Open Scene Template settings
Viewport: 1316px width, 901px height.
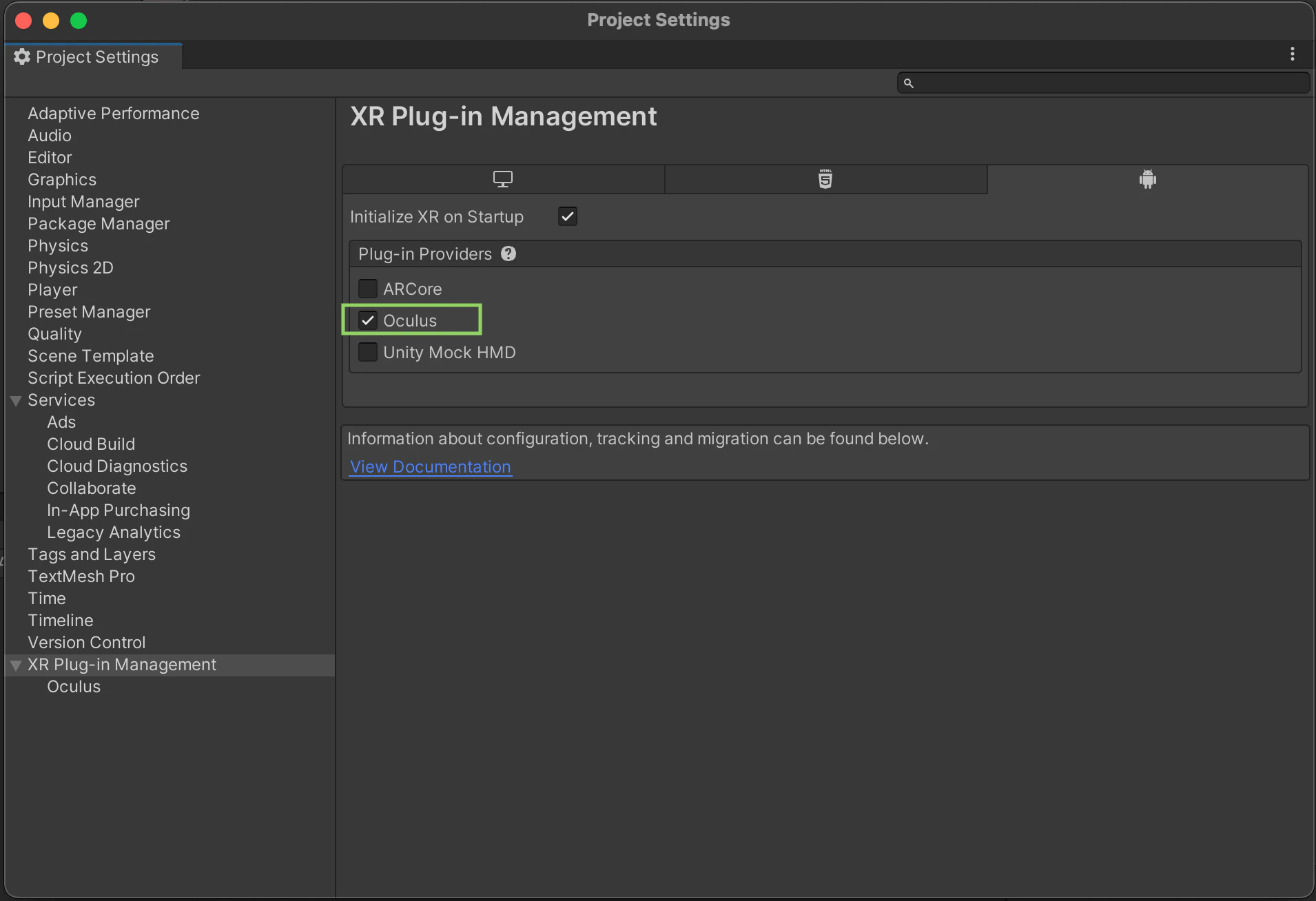pyautogui.click(x=91, y=355)
